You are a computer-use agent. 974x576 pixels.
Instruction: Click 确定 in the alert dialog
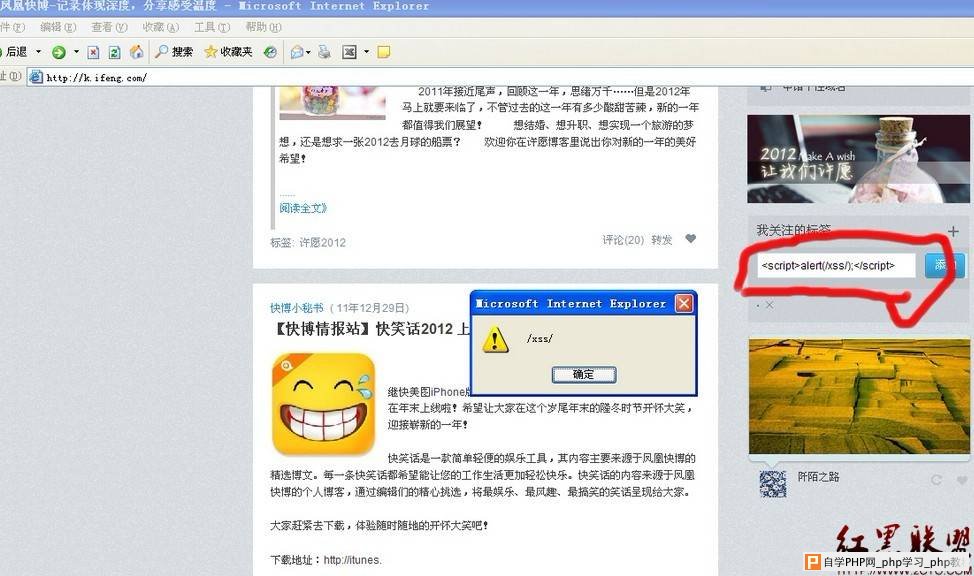pyautogui.click(x=584, y=374)
